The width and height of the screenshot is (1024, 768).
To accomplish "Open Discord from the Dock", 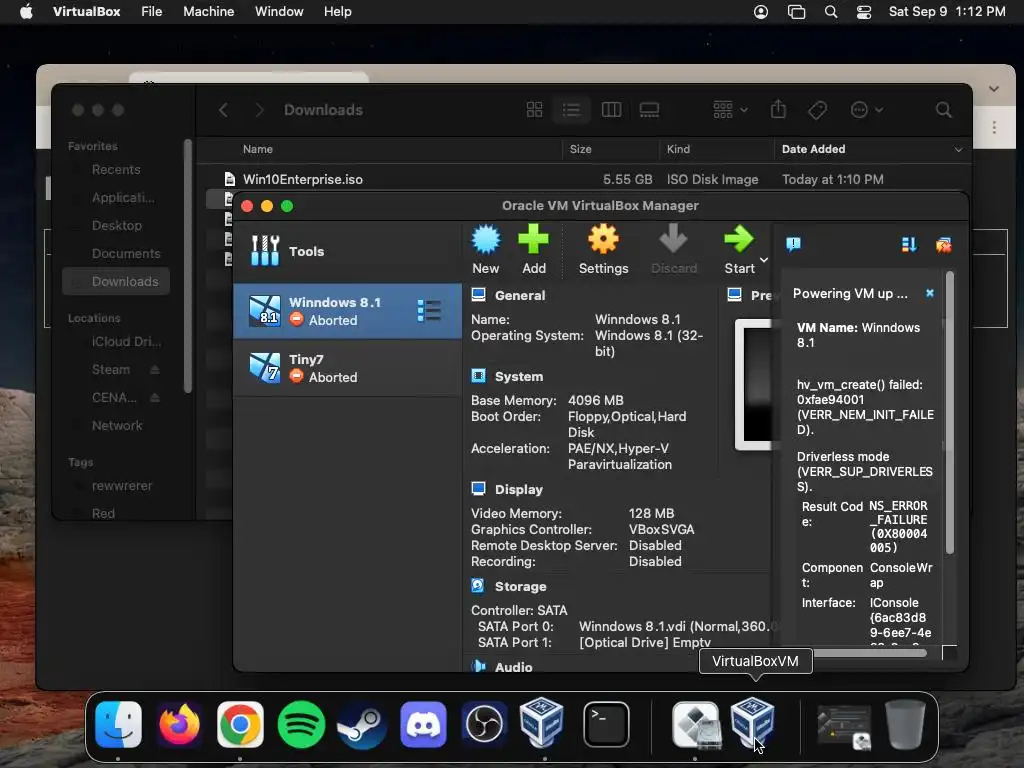I will 423,724.
